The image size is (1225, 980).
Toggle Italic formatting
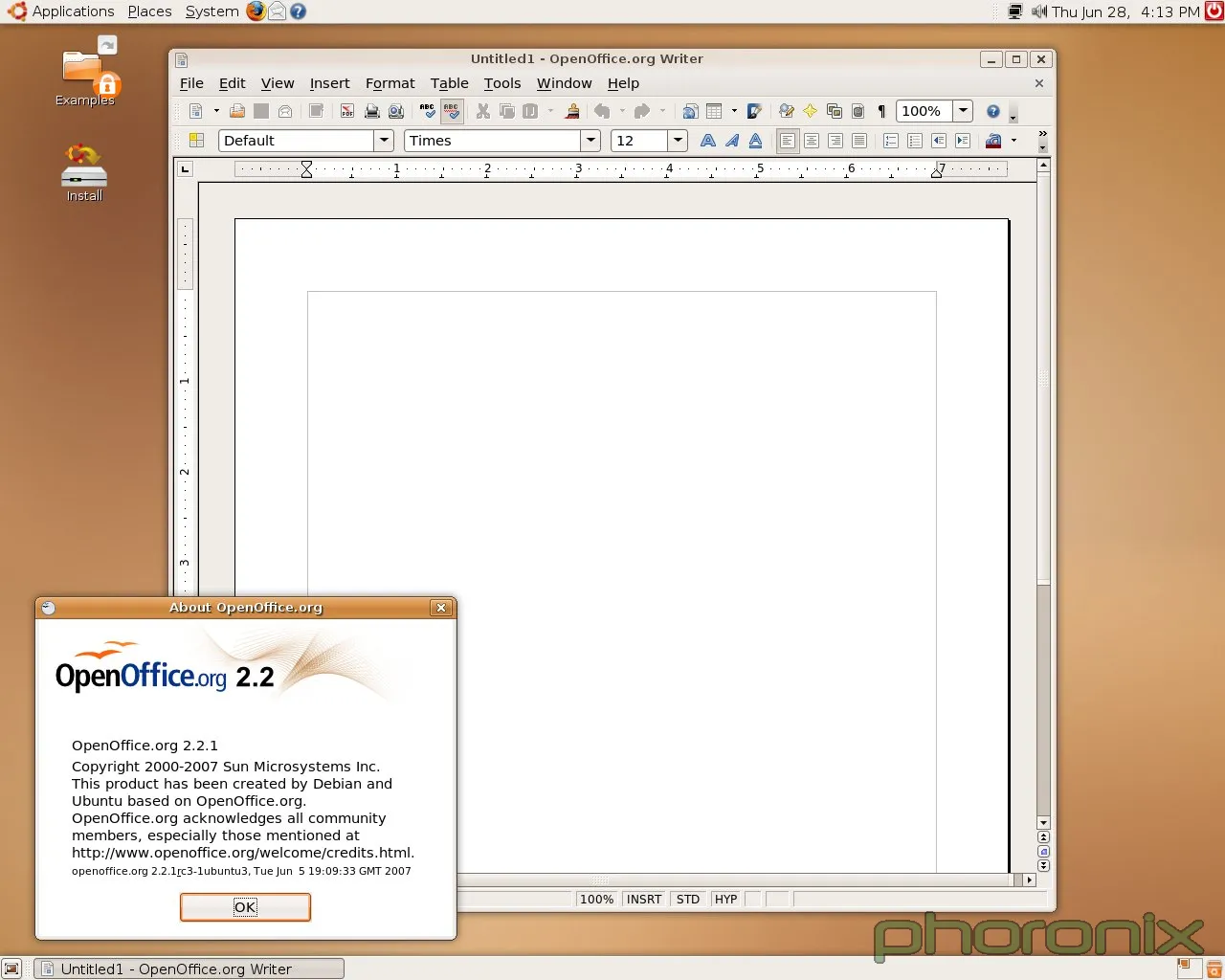tap(732, 141)
